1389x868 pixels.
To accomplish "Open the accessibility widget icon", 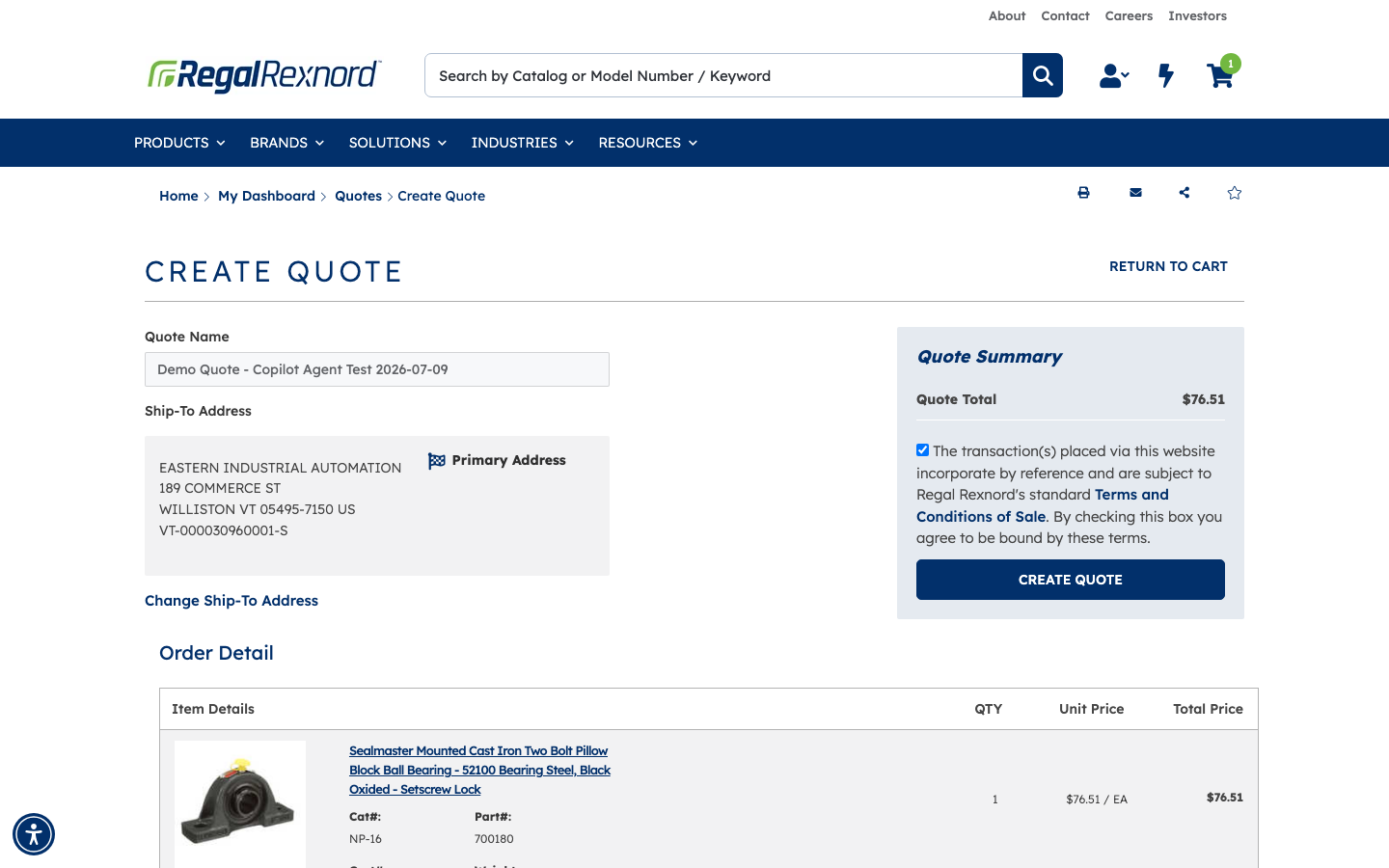I will click(34, 834).
